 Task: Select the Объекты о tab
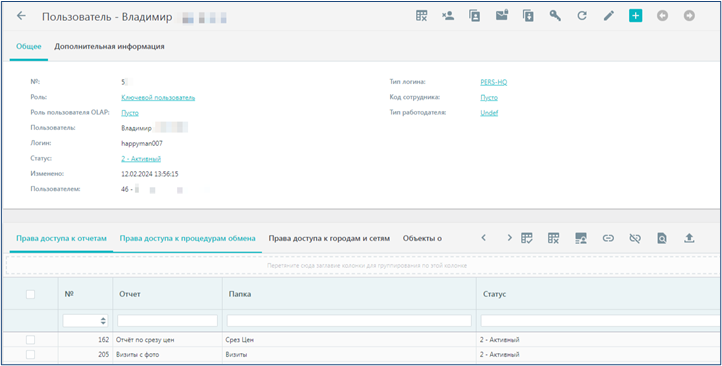[x=422, y=238]
